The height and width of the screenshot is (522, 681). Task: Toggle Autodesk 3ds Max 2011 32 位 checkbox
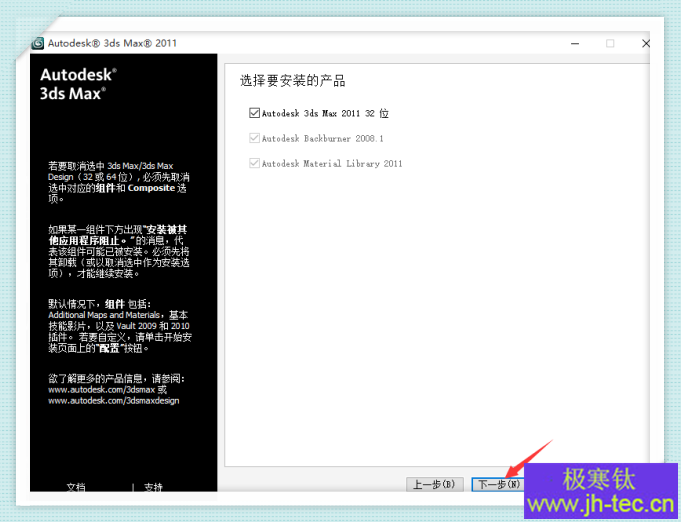pyautogui.click(x=255, y=113)
